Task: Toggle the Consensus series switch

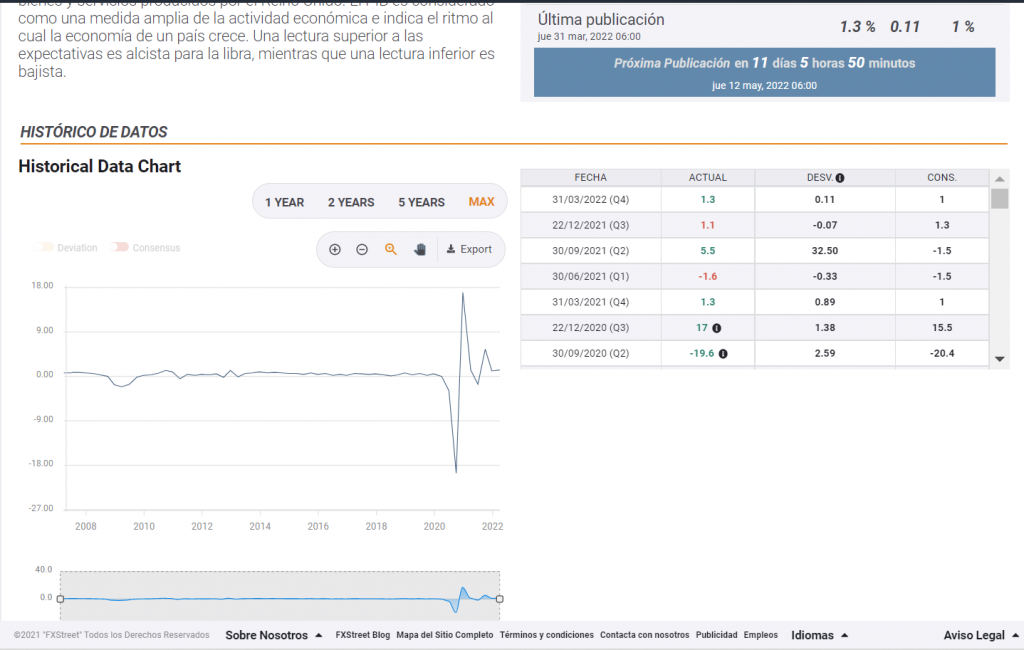Action: coord(120,247)
